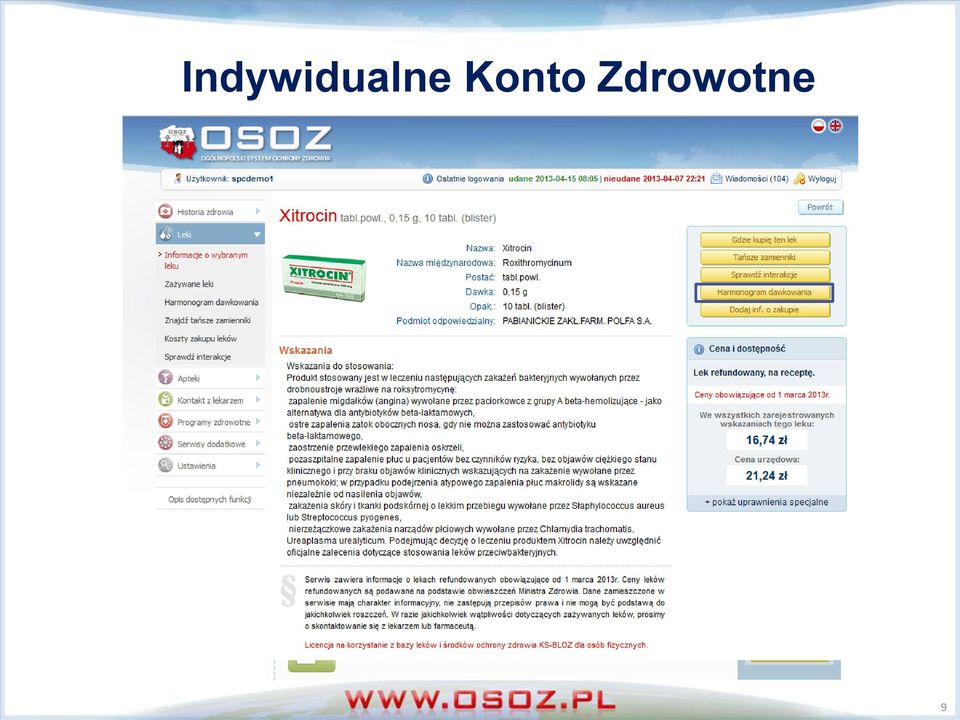Click the Xitrocin drug title
Viewport: 960px width, 720px height.
coord(307,216)
